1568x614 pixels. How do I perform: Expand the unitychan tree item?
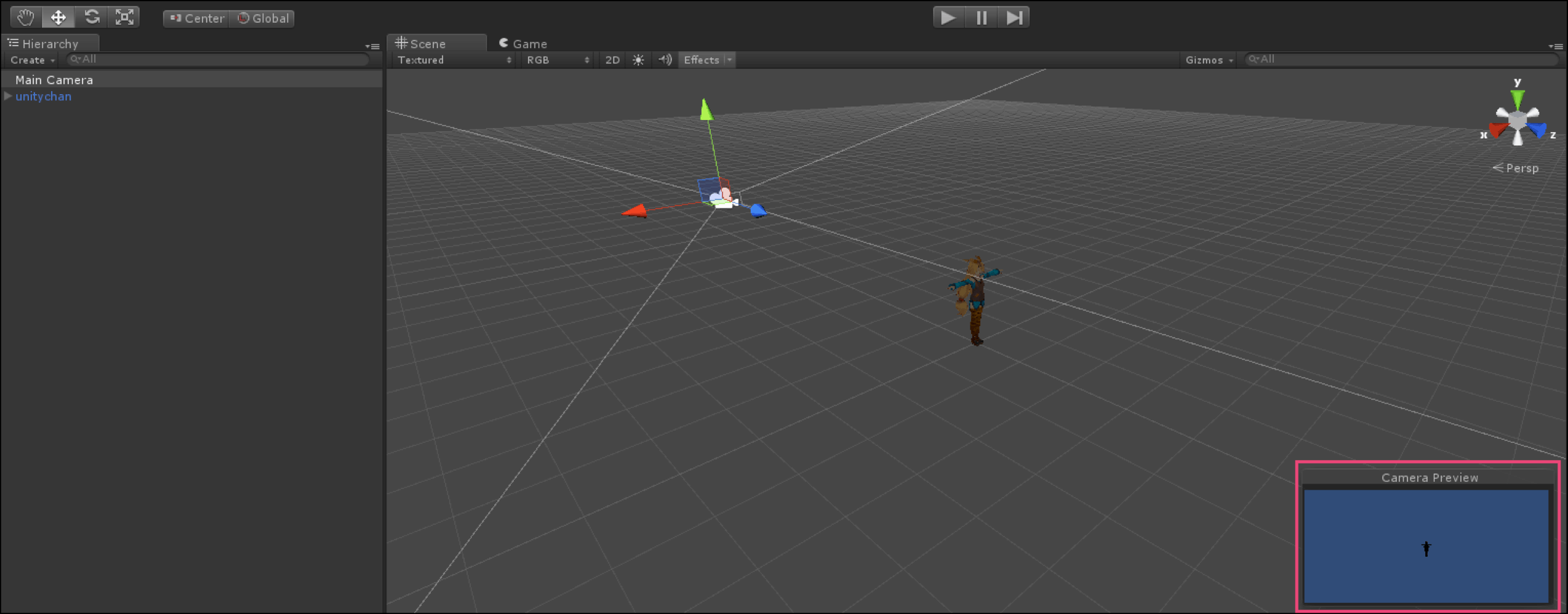8,96
